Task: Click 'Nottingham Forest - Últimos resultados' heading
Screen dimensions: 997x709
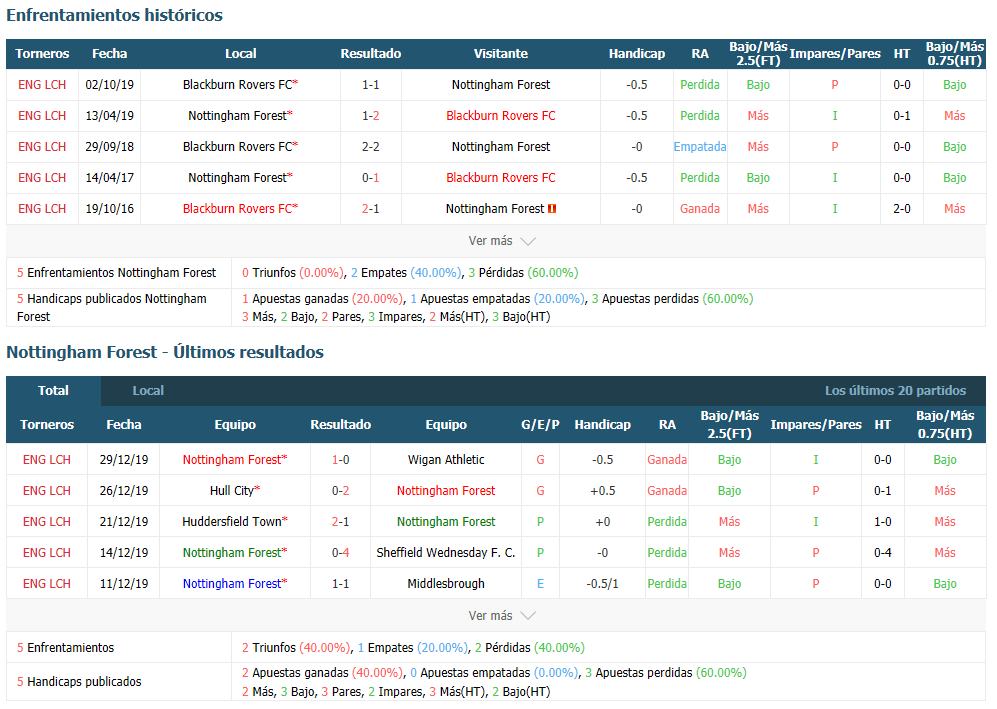Action: (x=165, y=352)
